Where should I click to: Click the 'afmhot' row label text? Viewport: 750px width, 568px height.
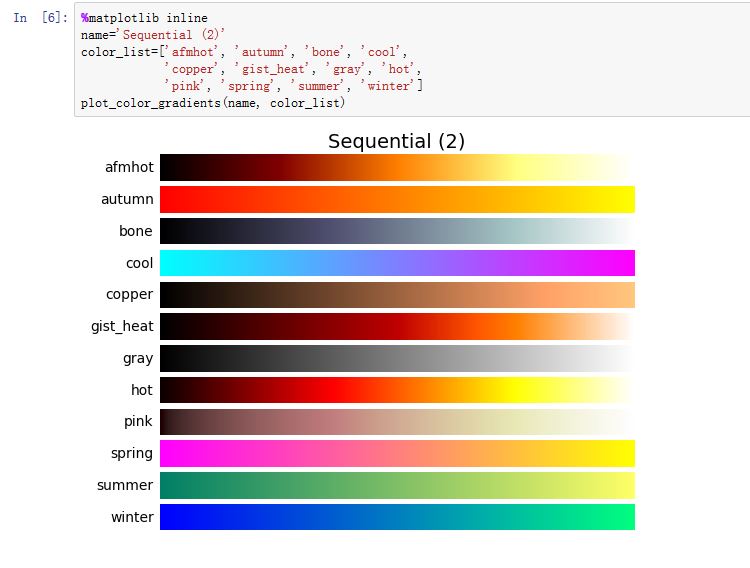pyautogui.click(x=129, y=167)
